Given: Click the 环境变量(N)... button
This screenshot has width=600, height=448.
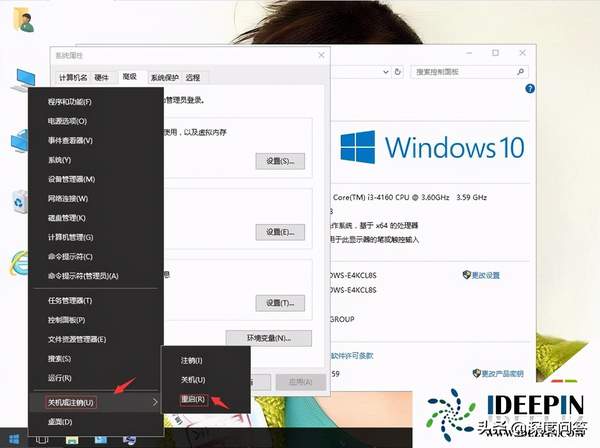Looking at the screenshot, I should (264, 338).
